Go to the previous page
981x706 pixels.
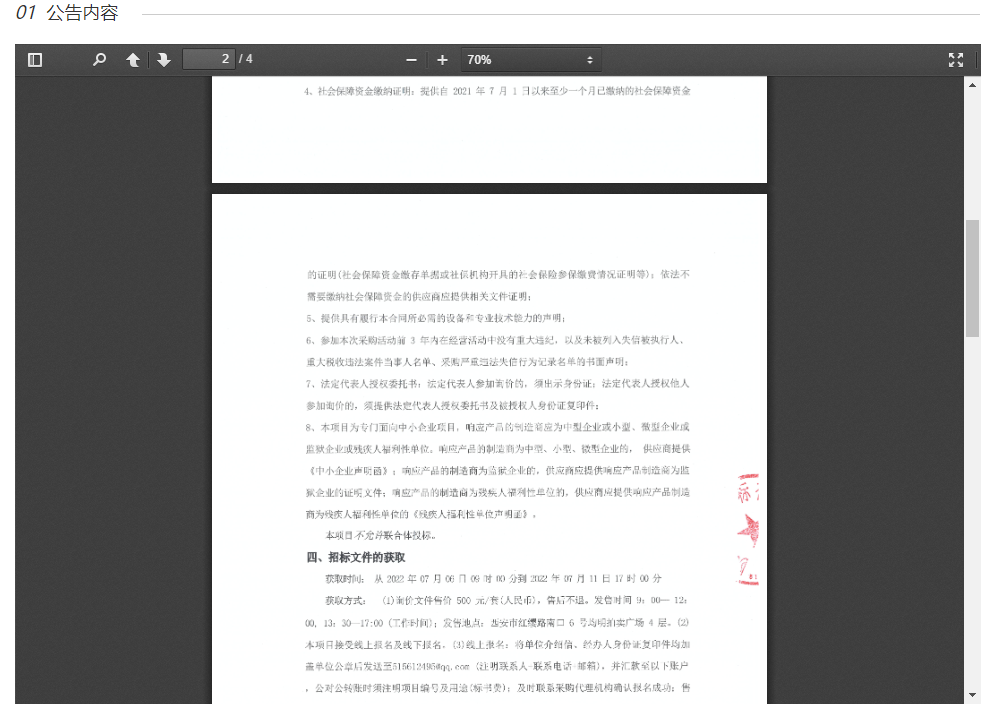[x=132, y=60]
